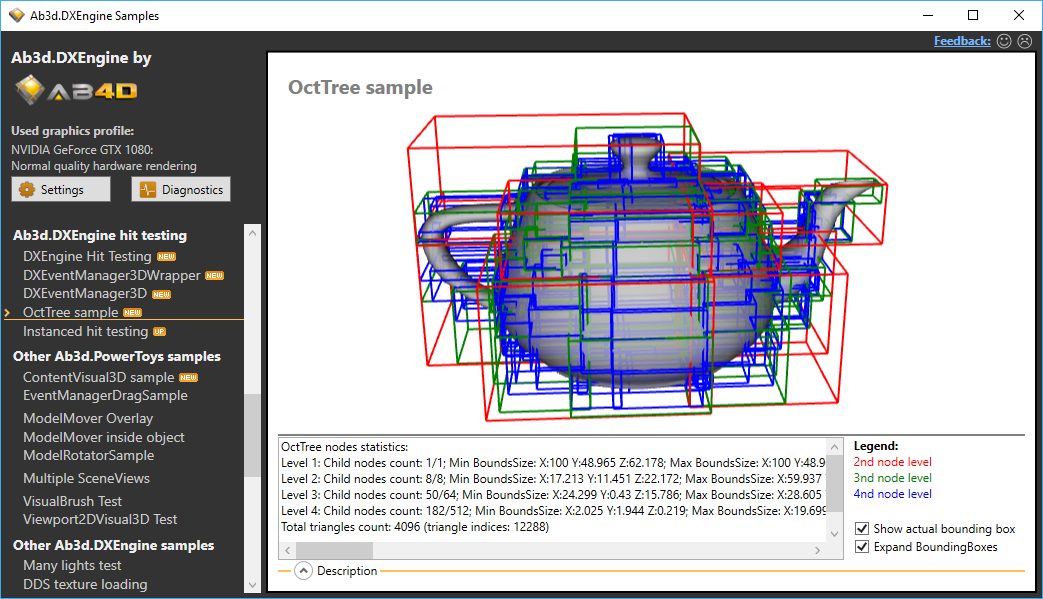Open the Many lights test sample
This screenshot has height=599, width=1043.
click(x=72, y=565)
